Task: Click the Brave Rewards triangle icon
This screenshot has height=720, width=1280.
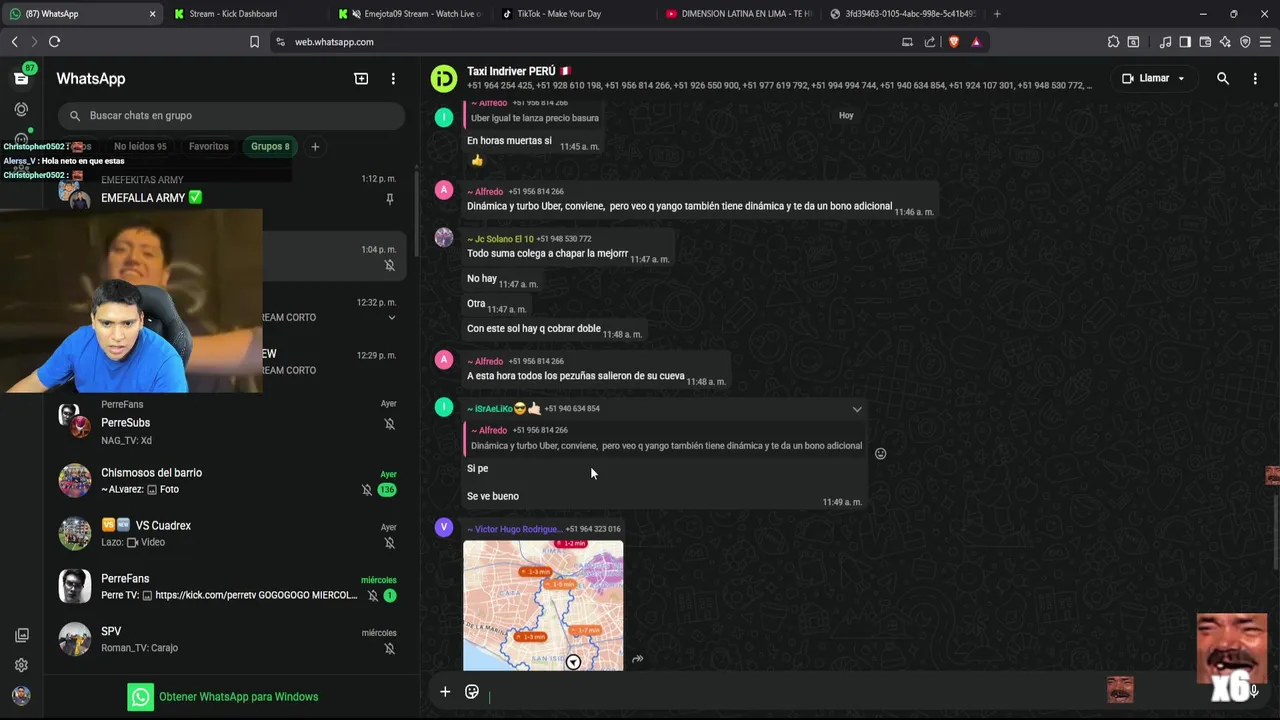Action: pos(976,42)
